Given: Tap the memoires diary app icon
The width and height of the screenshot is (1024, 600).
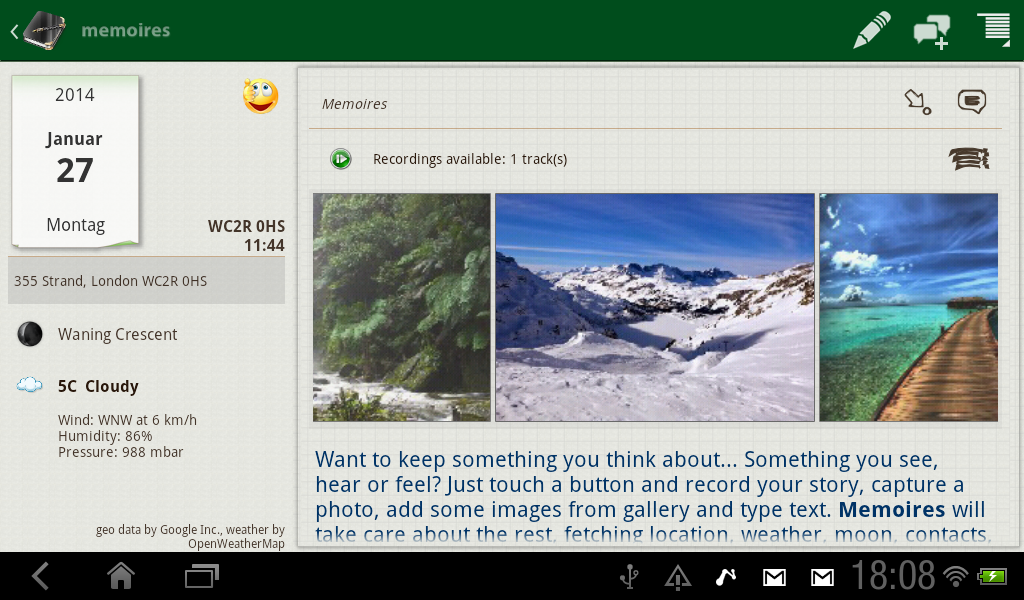Looking at the screenshot, I should click(45, 30).
